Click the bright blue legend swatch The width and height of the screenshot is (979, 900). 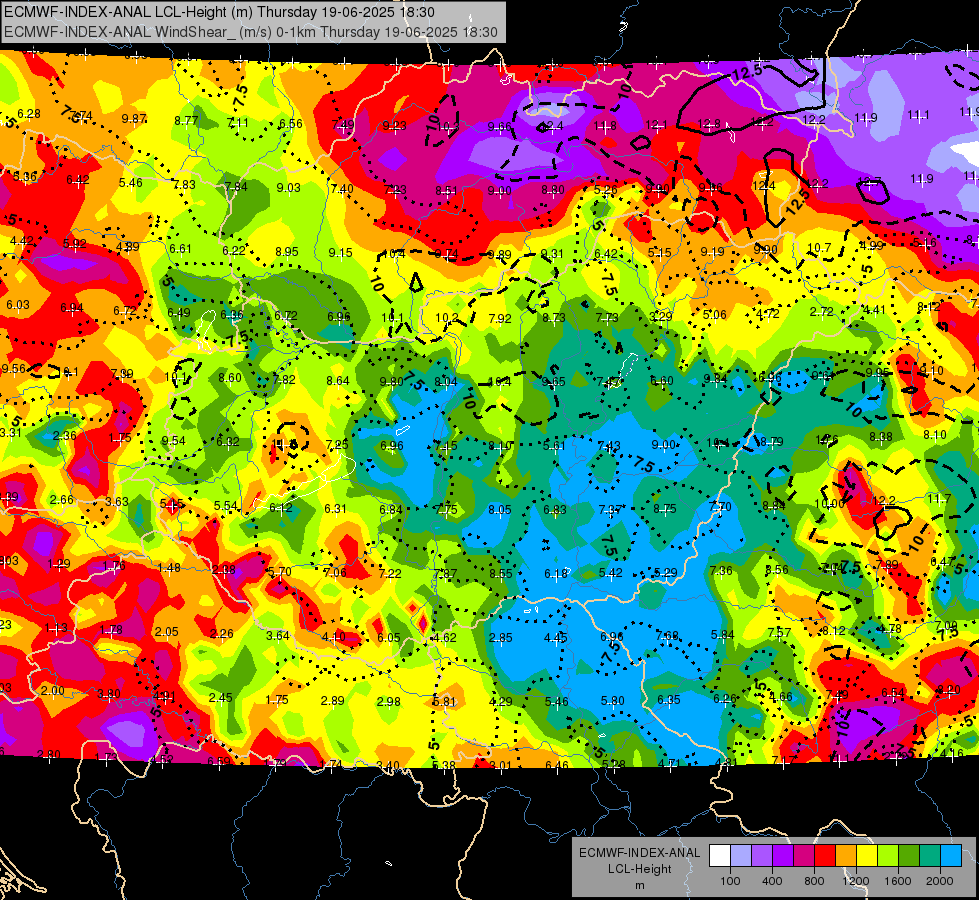[x=951, y=856]
